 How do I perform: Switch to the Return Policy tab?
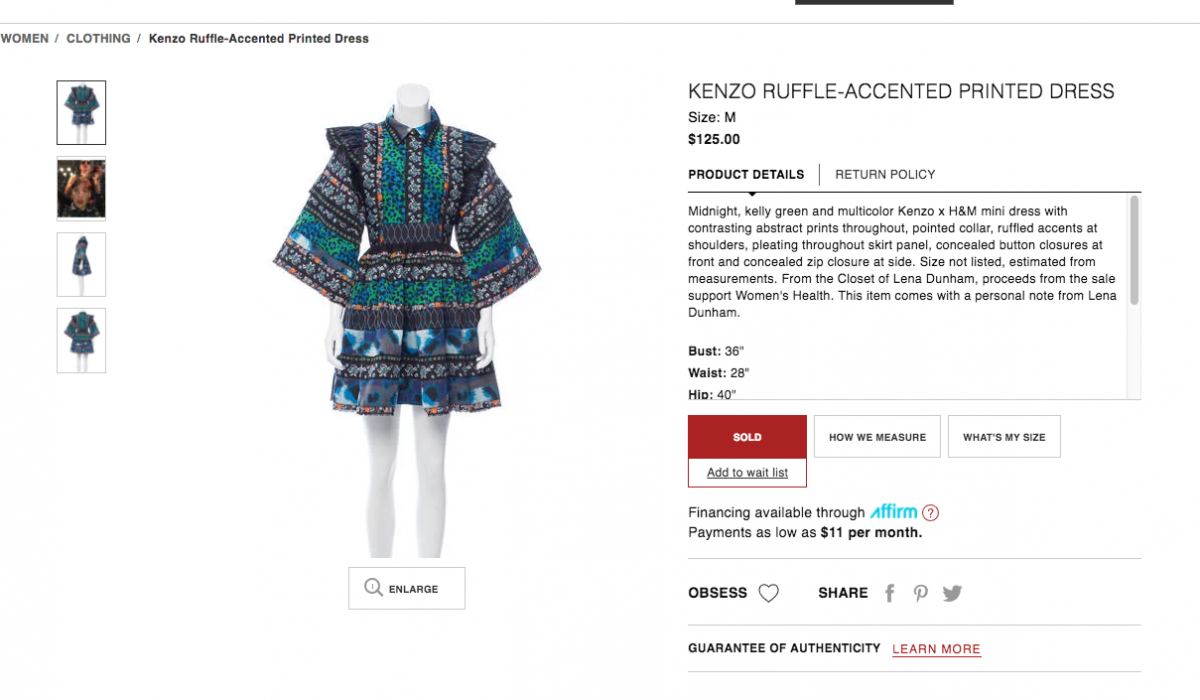point(885,174)
